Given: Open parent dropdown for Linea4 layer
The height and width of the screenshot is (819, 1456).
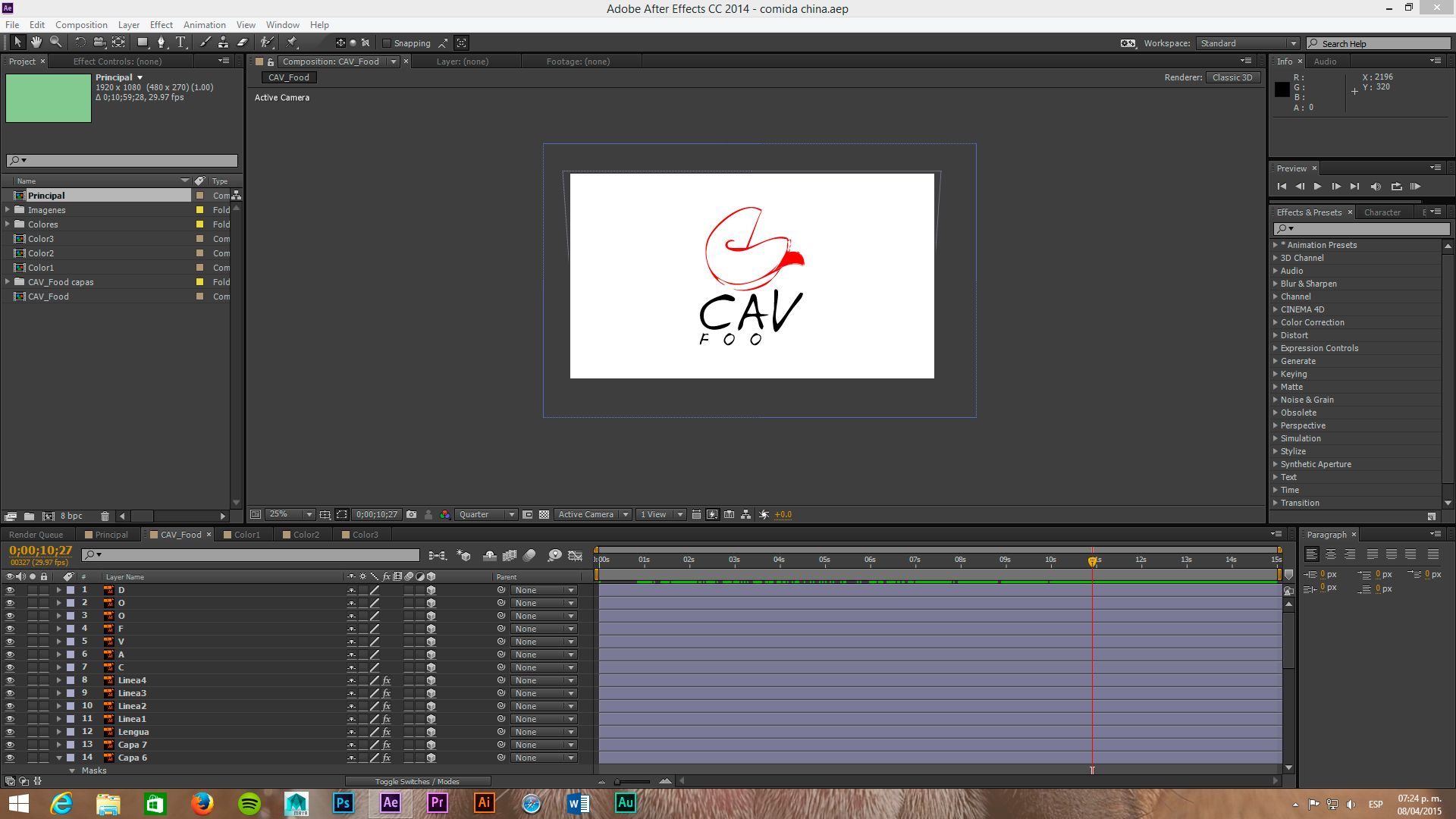Looking at the screenshot, I should click(544, 680).
